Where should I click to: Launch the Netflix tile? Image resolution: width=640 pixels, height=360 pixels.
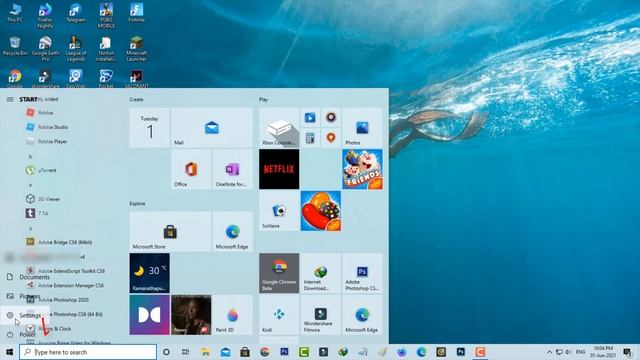point(279,169)
